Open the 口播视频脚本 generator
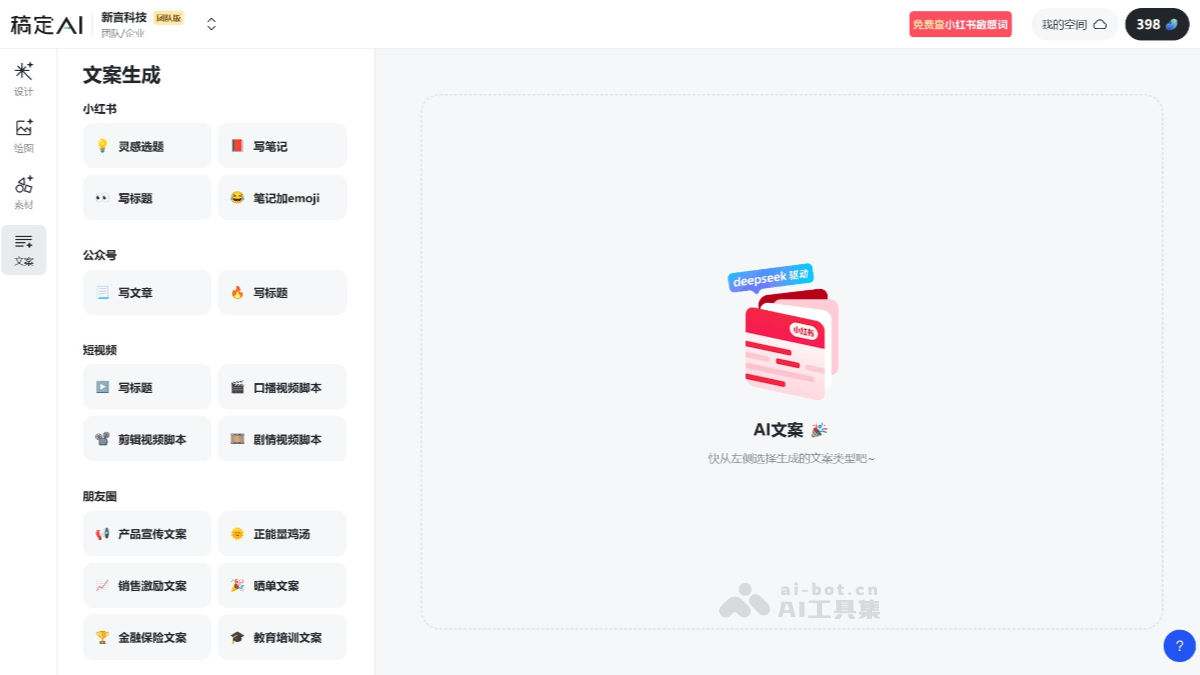 pyautogui.click(x=282, y=387)
